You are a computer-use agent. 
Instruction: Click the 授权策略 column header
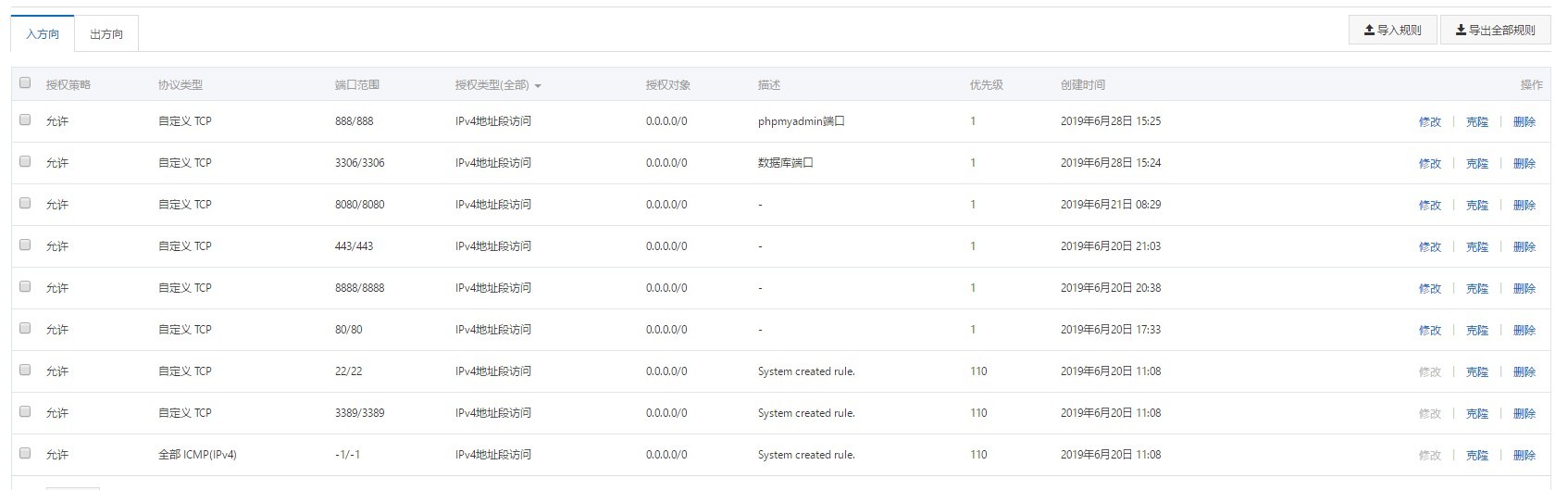tap(68, 85)
